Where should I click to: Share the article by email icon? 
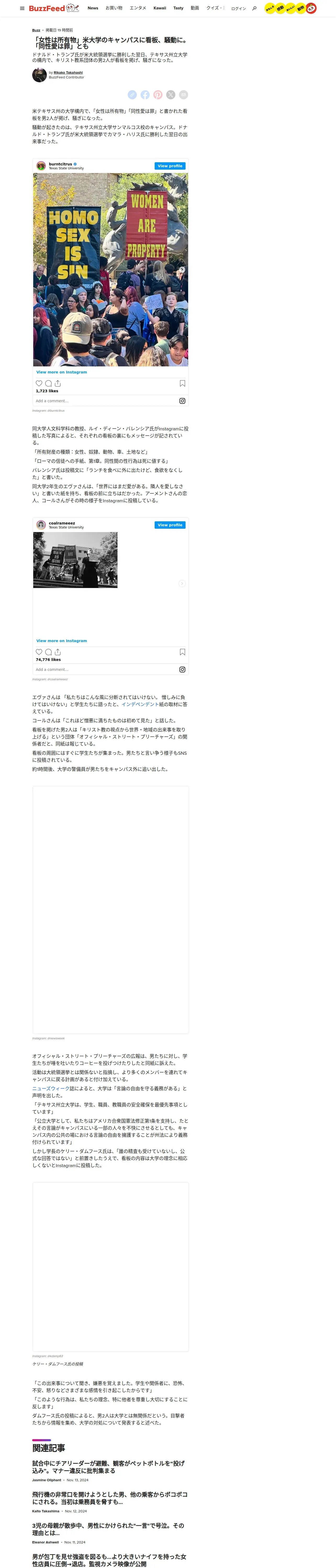coord(183,94)
